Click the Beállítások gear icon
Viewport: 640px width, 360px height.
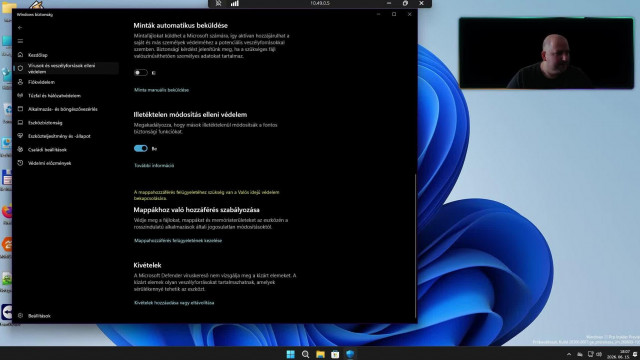tap(20, 316)
